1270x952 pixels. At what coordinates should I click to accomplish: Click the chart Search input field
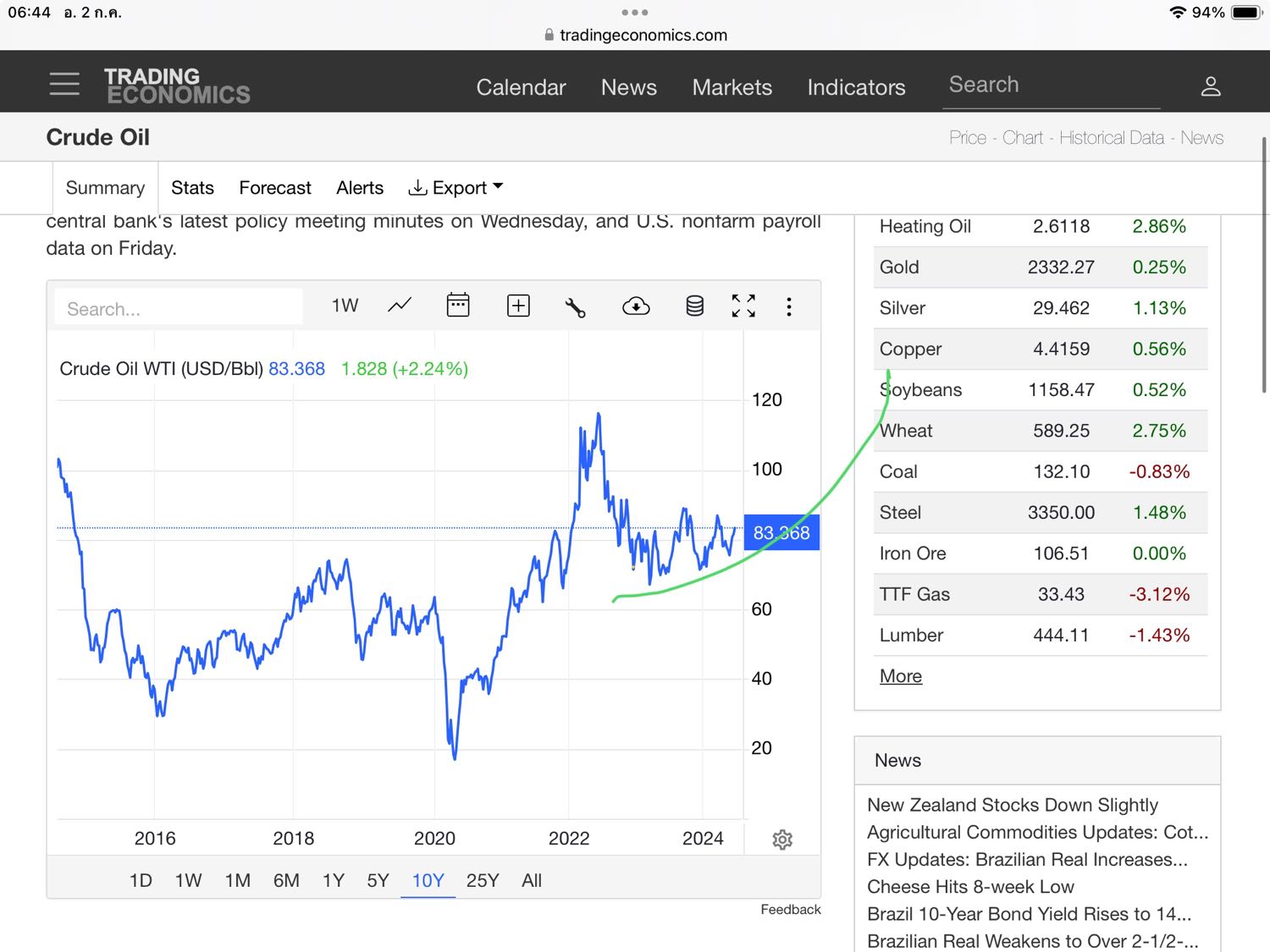tap(178, 309)
